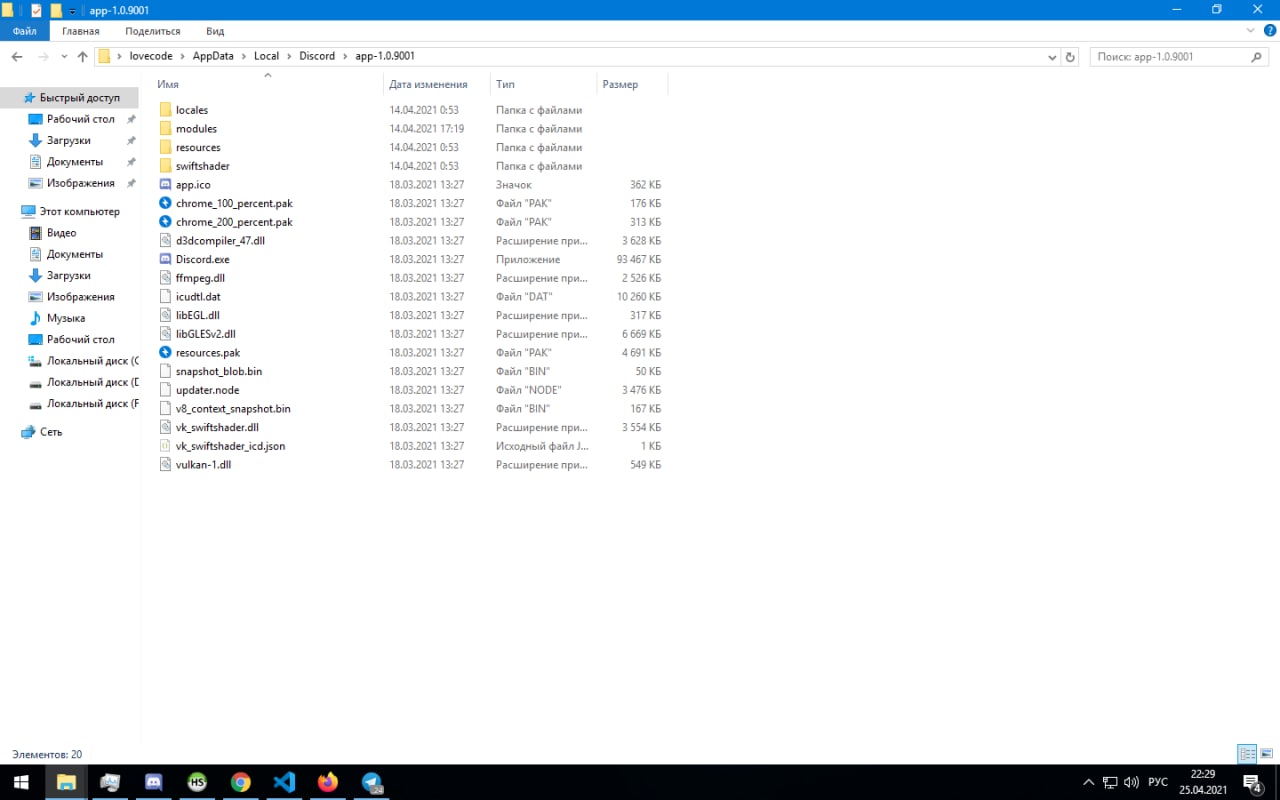
Task: Open Изображения under Быстрый доступ
Action: tap(80, 183)
